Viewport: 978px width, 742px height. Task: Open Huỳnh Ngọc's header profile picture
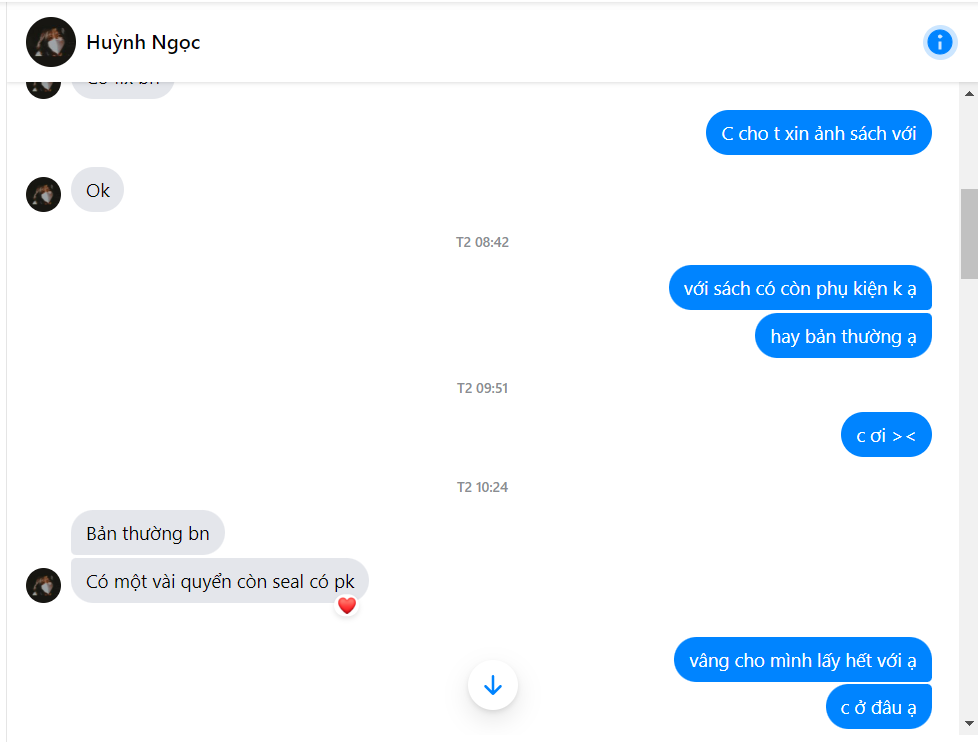coord(51,42)
